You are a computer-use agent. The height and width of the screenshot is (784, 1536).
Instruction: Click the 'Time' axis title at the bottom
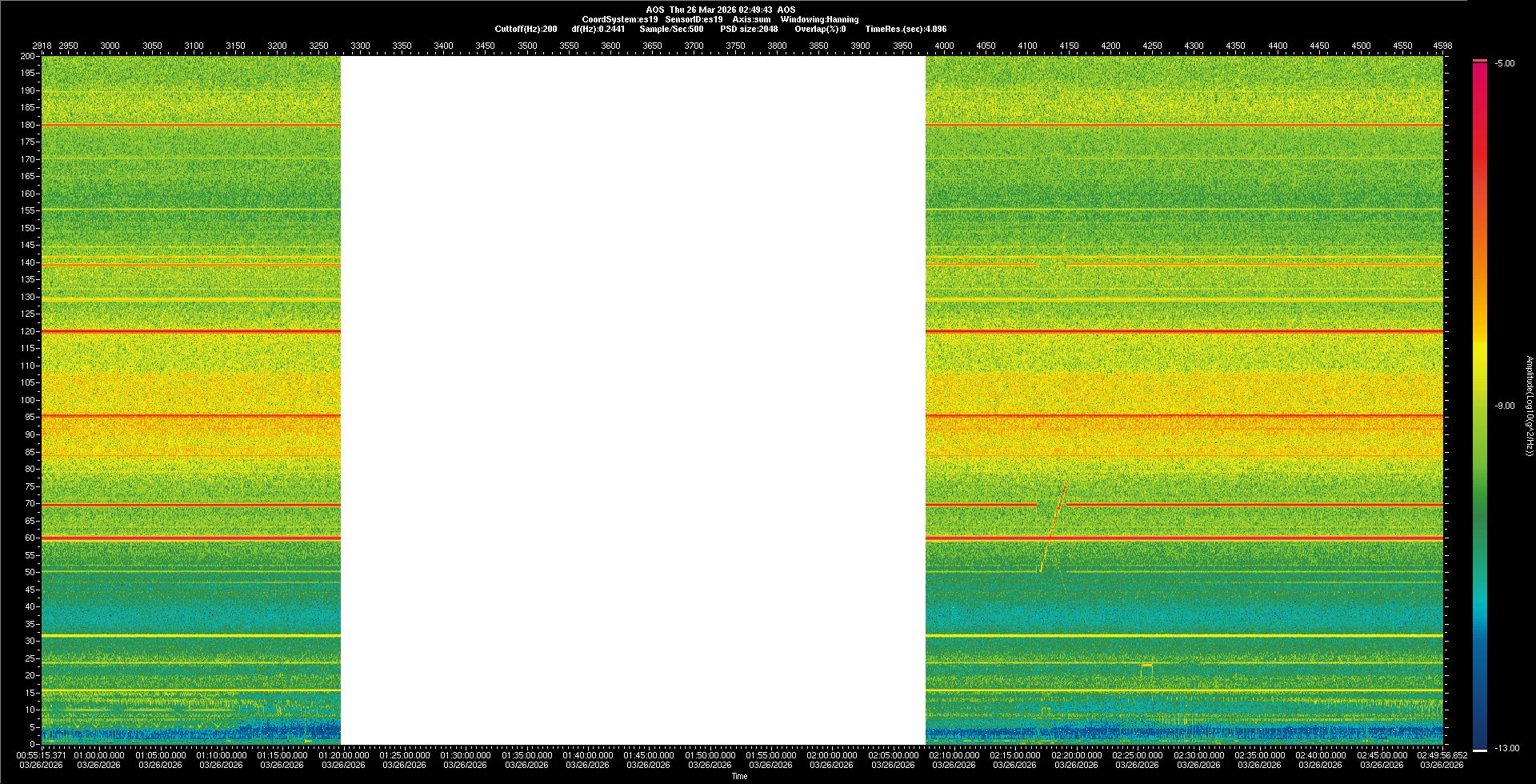coord(739,777)
